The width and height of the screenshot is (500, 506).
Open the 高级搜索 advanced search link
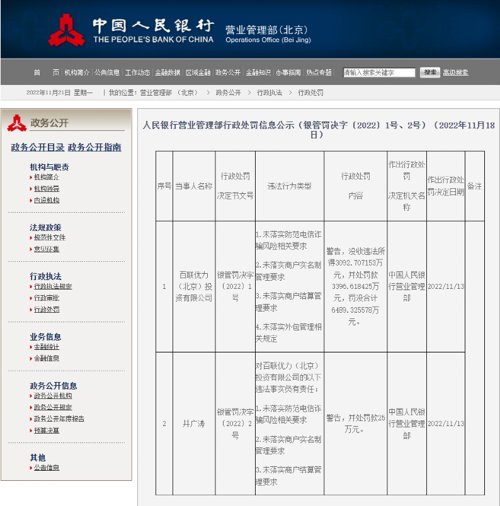pyautogui.click(x=456, y=72)
